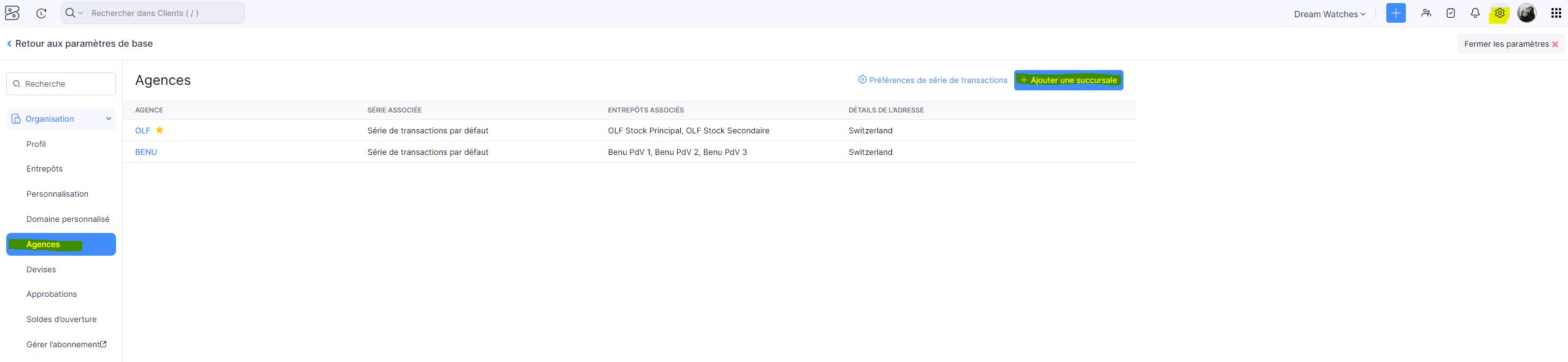The width and height of the screenshot is (1568, 362).
Task: Go back via Retour aux paramètres de base
Action: click(80, 44)
